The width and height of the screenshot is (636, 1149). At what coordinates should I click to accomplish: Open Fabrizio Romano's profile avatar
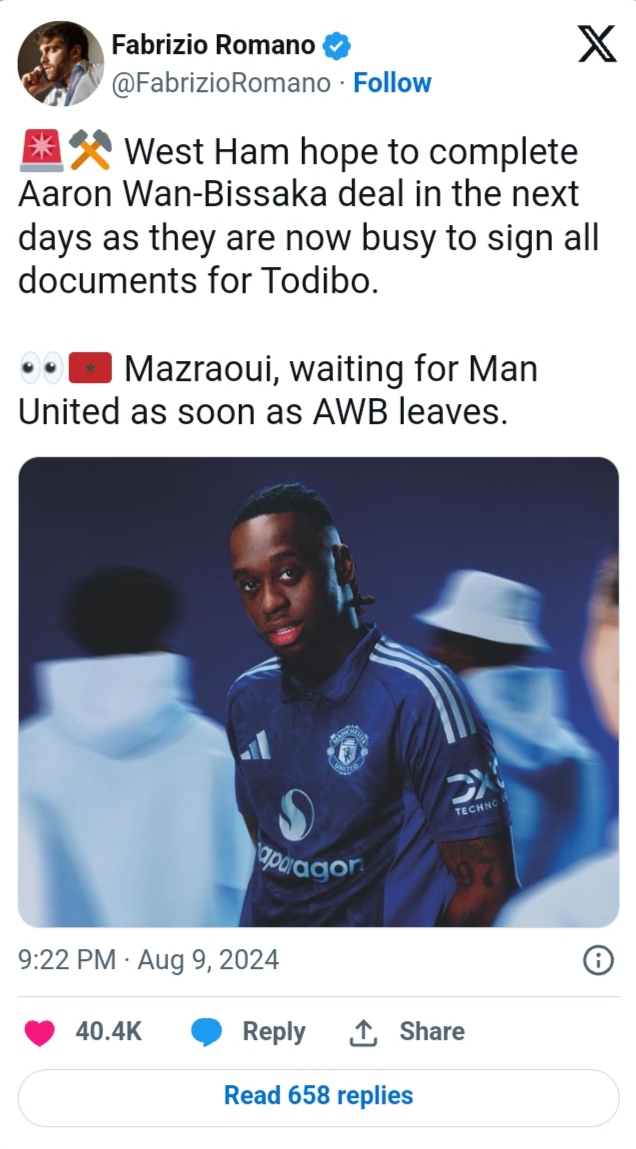coord(61,64)
